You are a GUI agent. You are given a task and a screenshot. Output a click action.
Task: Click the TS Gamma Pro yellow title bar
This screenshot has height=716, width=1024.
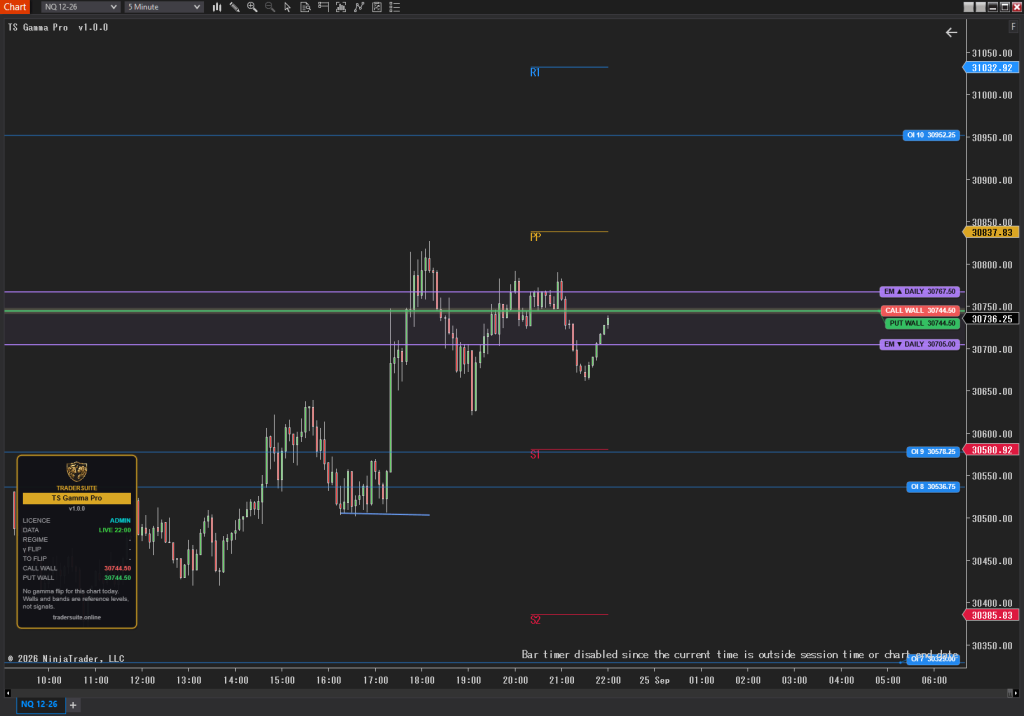click(76, 498)
